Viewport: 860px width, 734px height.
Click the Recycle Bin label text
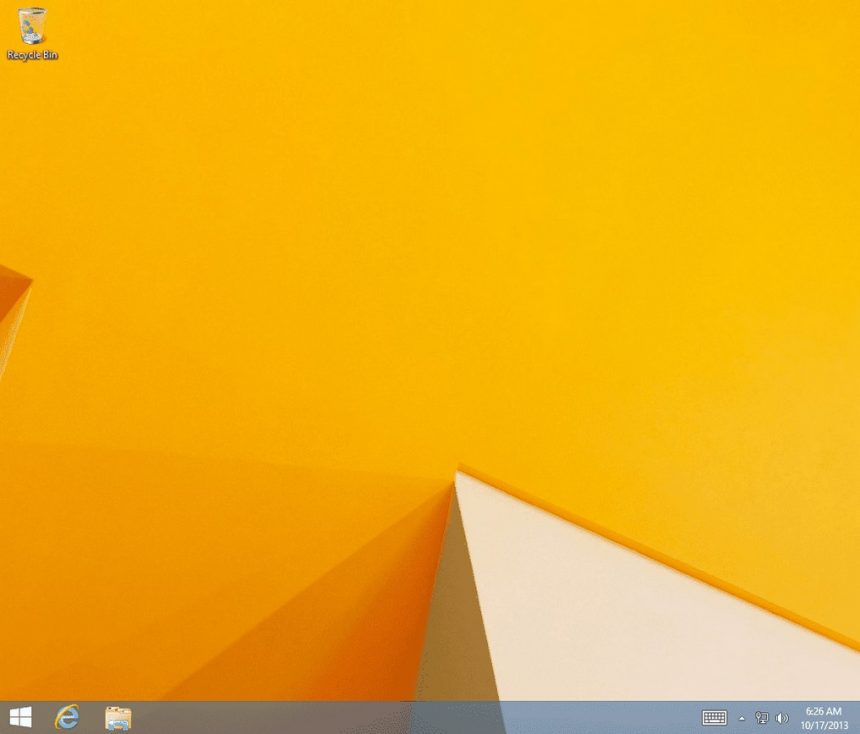tap(33, 54)
